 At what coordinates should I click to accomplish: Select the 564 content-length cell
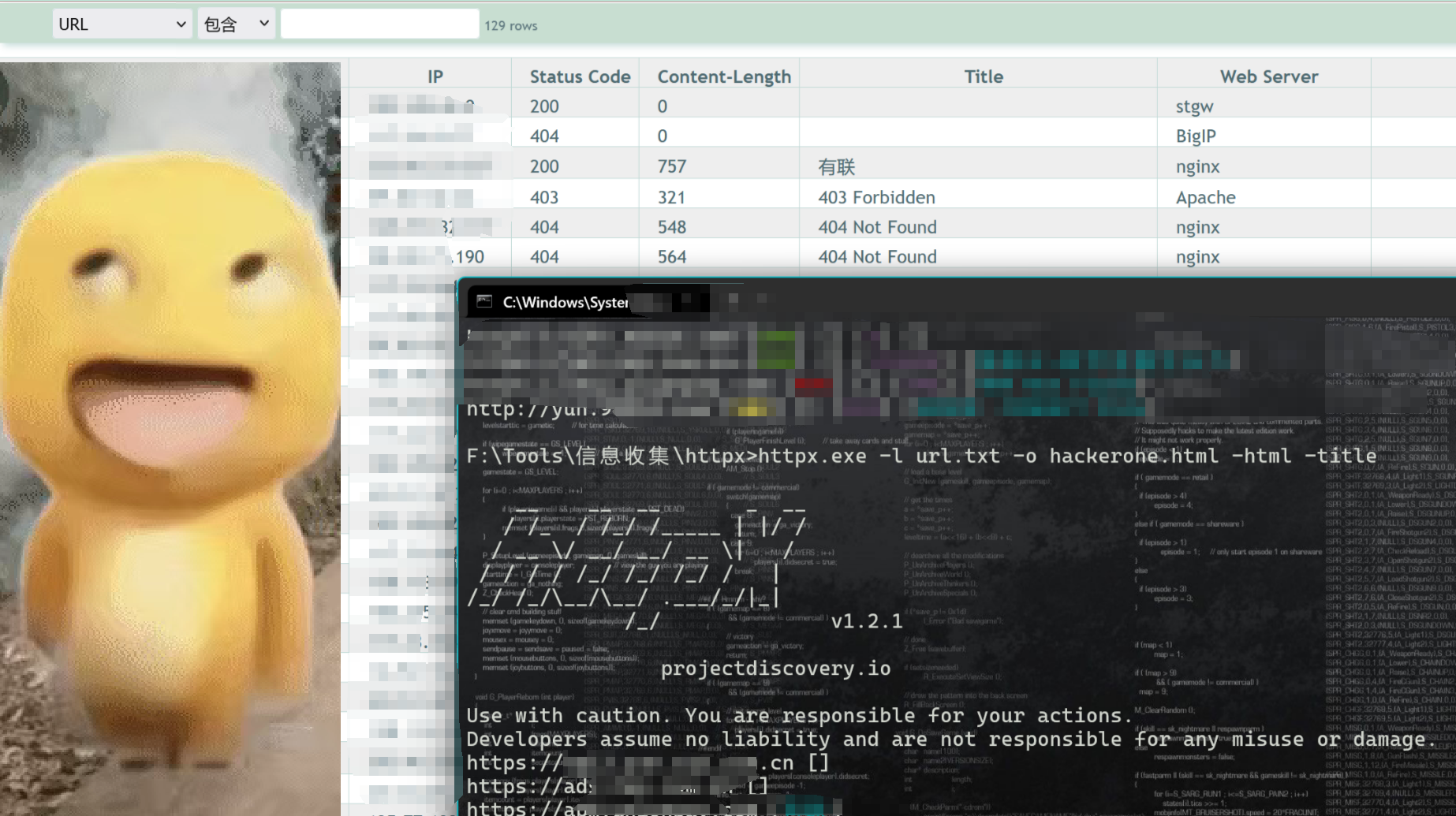tap(672, 257)
